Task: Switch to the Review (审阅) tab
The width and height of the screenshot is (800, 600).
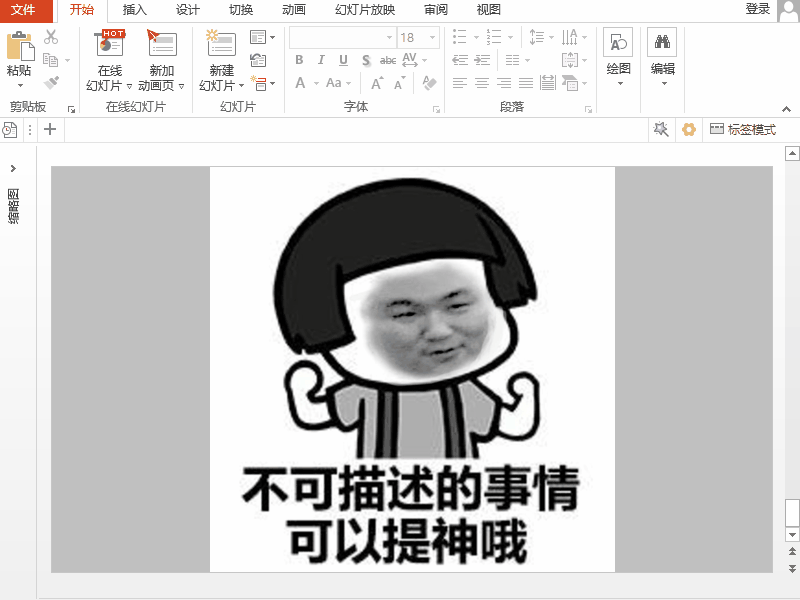Action: [436, 10]
